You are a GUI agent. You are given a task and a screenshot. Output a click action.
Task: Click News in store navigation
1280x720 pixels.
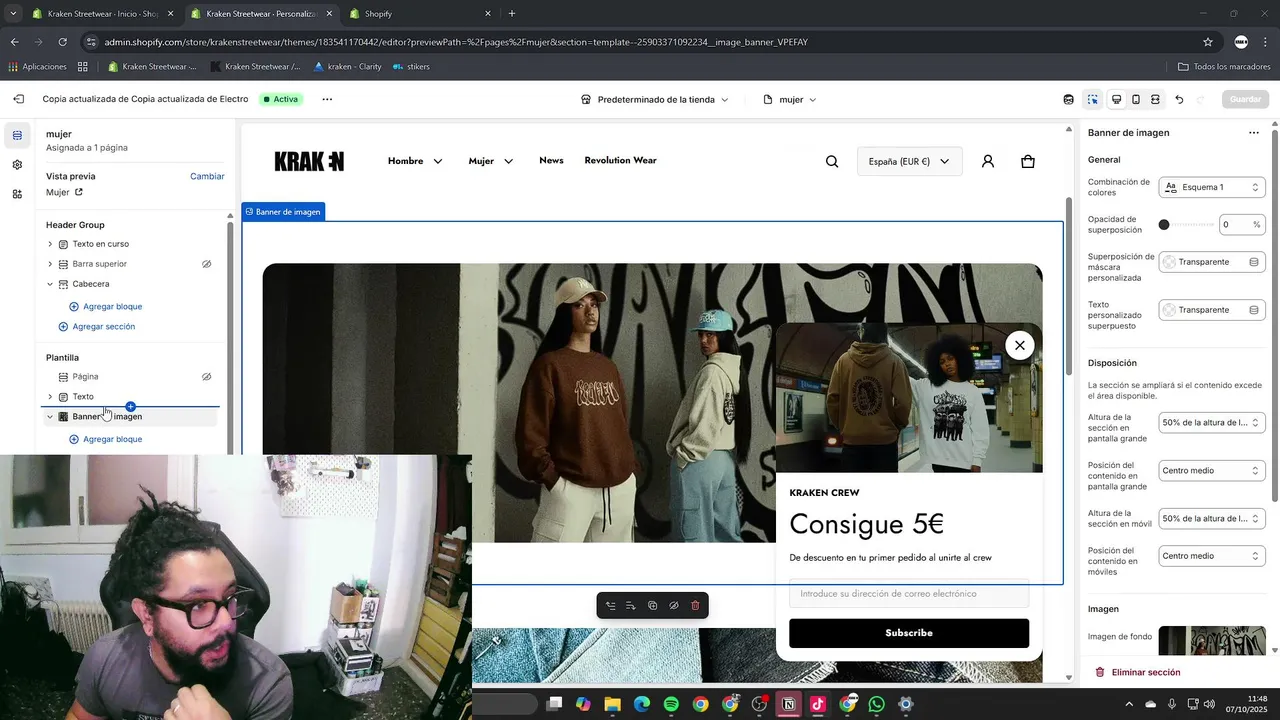pyautogui.click(x=551, y=160)
